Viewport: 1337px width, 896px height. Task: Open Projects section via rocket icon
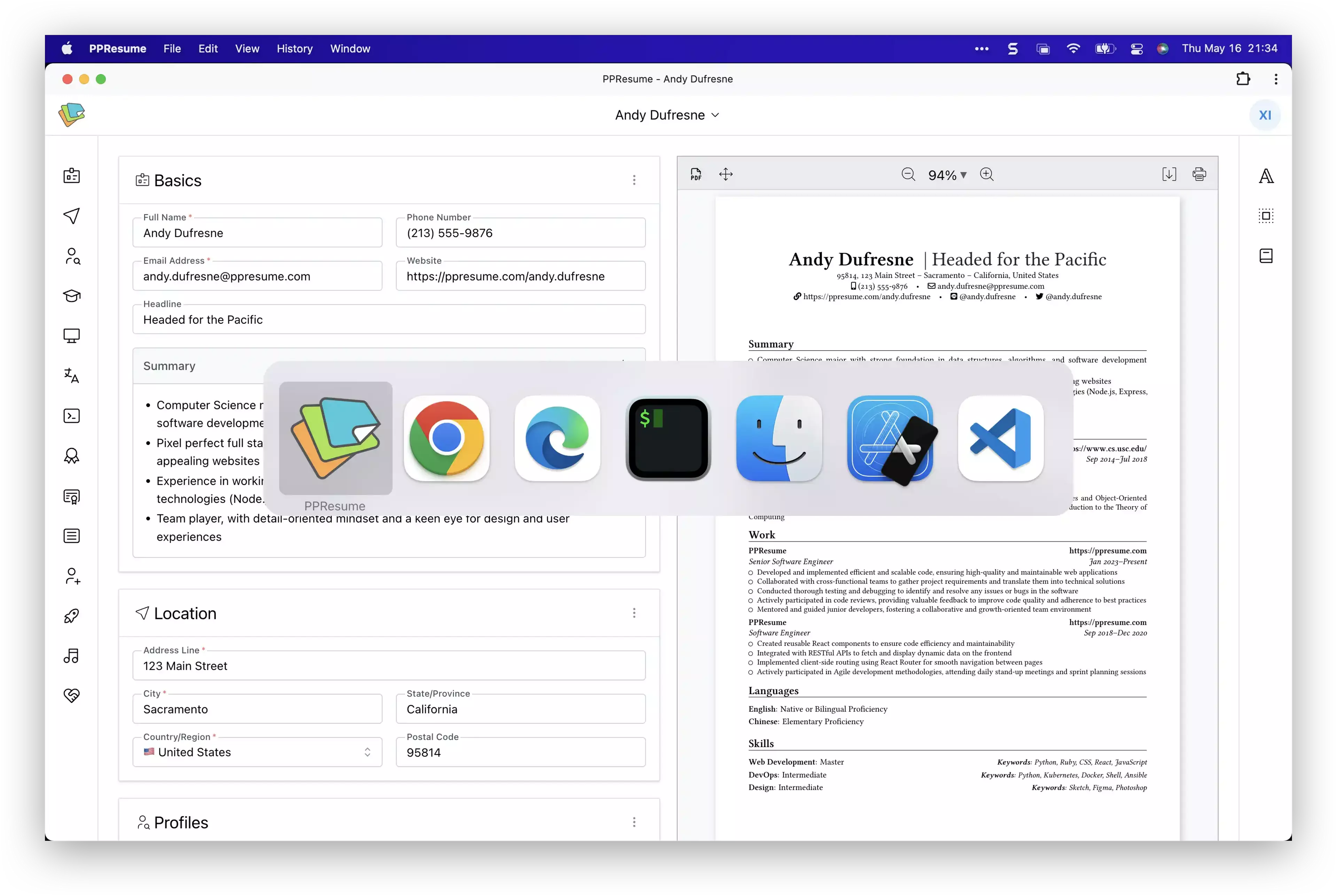click(x=71, y=616)
